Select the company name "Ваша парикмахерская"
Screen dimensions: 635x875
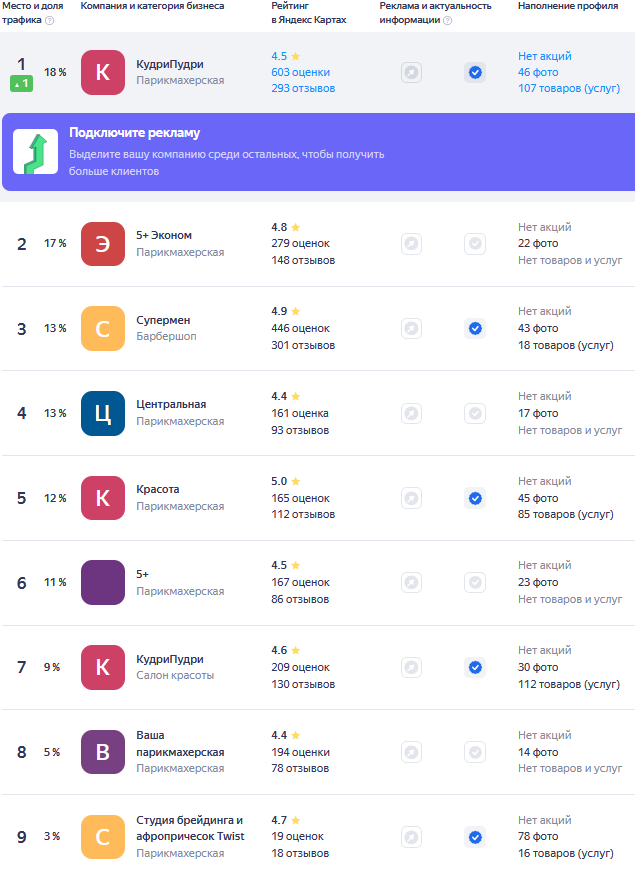click(x=180, y=743)
